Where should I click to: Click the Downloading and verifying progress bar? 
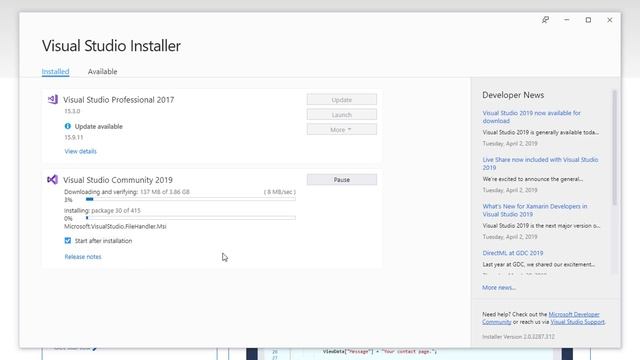pyautogui.click(x=191, y=199)
